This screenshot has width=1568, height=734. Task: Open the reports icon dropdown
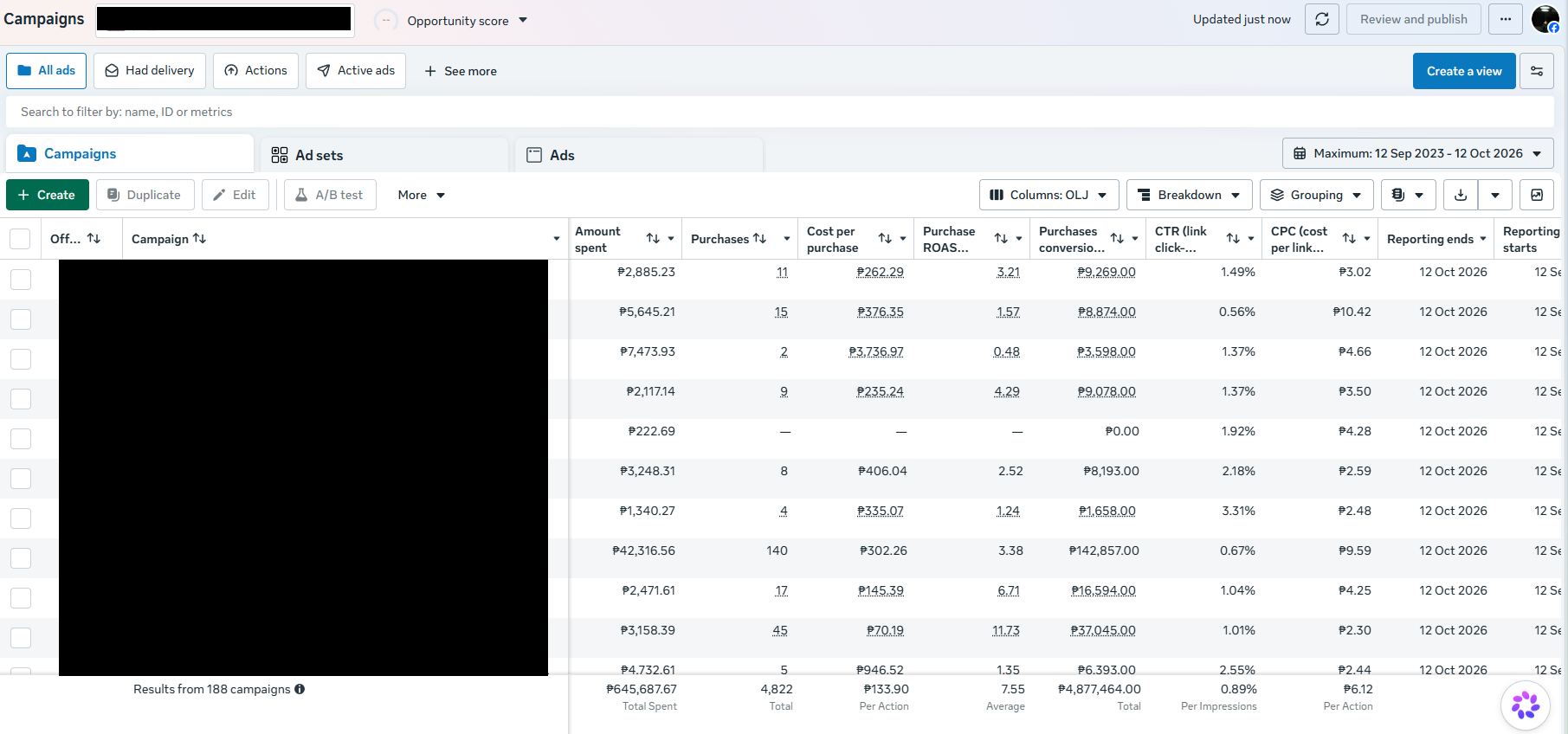coord(1408,195)
